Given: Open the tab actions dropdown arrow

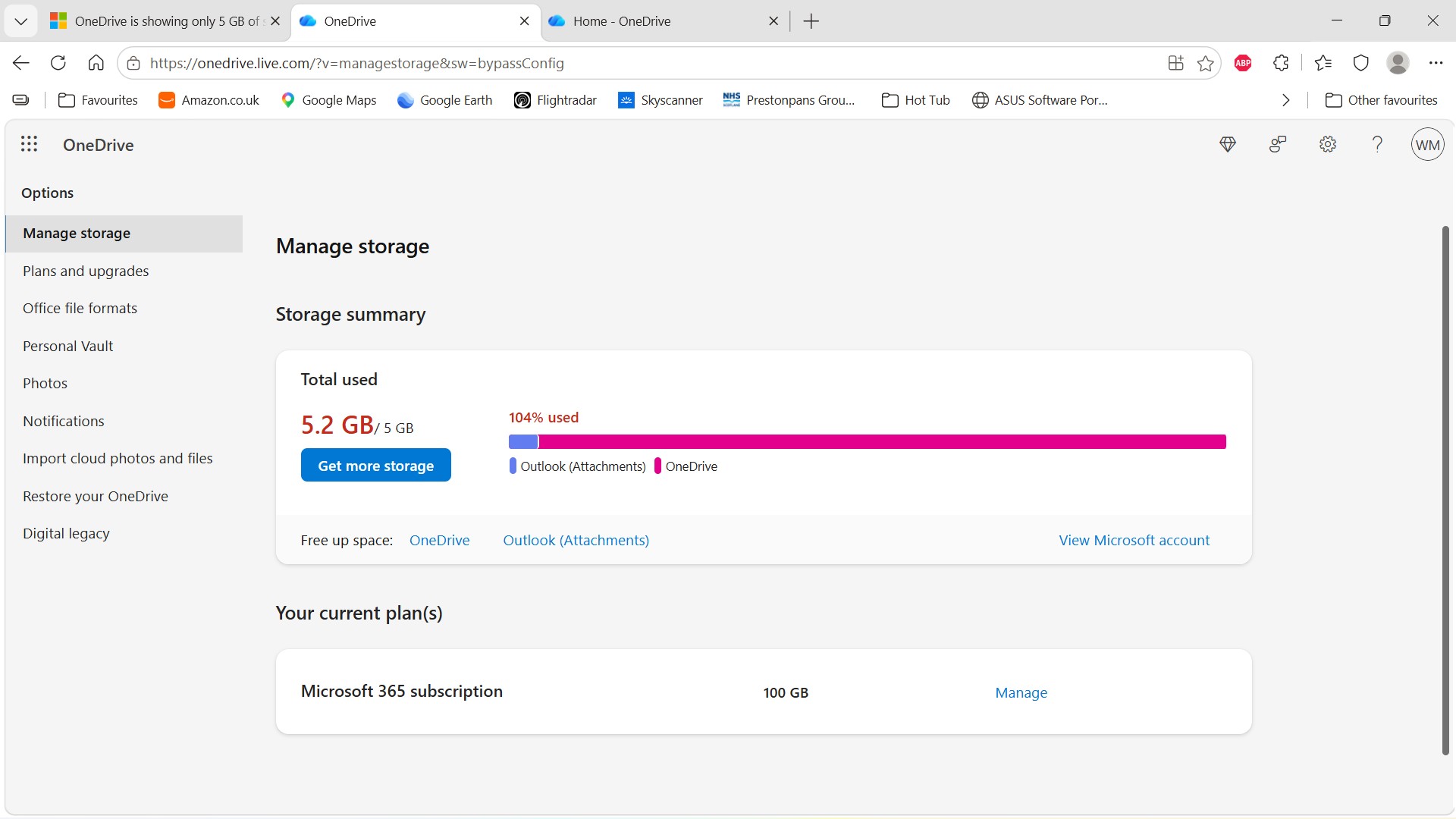Looking at the screenshot, I should point(21,21).
